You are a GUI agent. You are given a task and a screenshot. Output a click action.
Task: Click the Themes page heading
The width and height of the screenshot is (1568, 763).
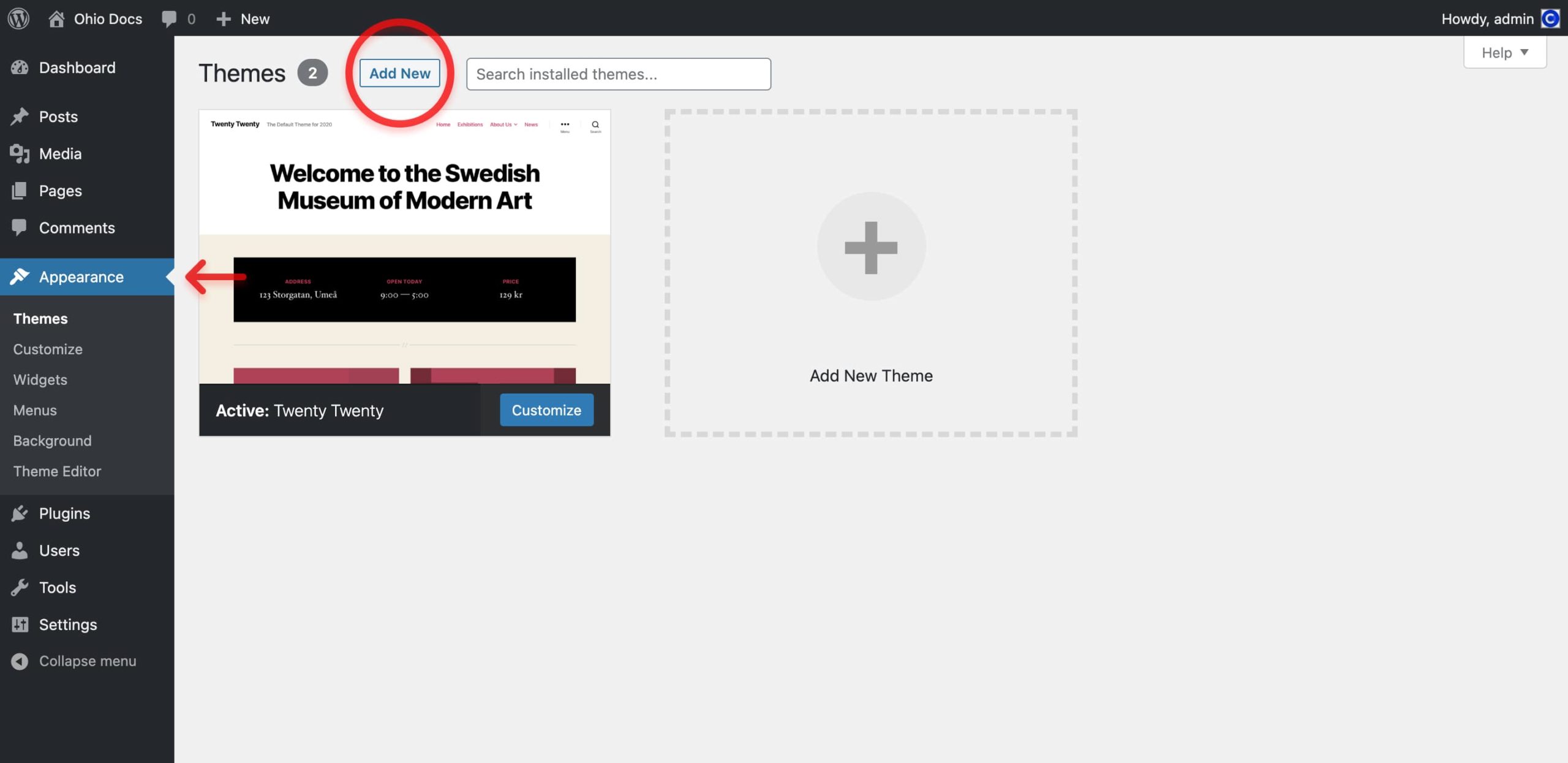(242, 73)
